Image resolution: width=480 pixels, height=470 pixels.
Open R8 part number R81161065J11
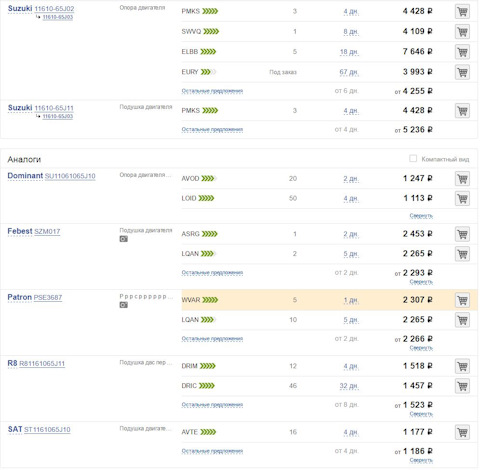(x=42, y=364)
